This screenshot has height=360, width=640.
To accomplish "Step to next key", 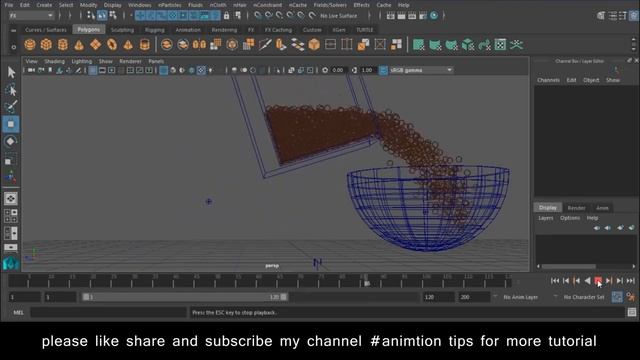I will 609,280.
